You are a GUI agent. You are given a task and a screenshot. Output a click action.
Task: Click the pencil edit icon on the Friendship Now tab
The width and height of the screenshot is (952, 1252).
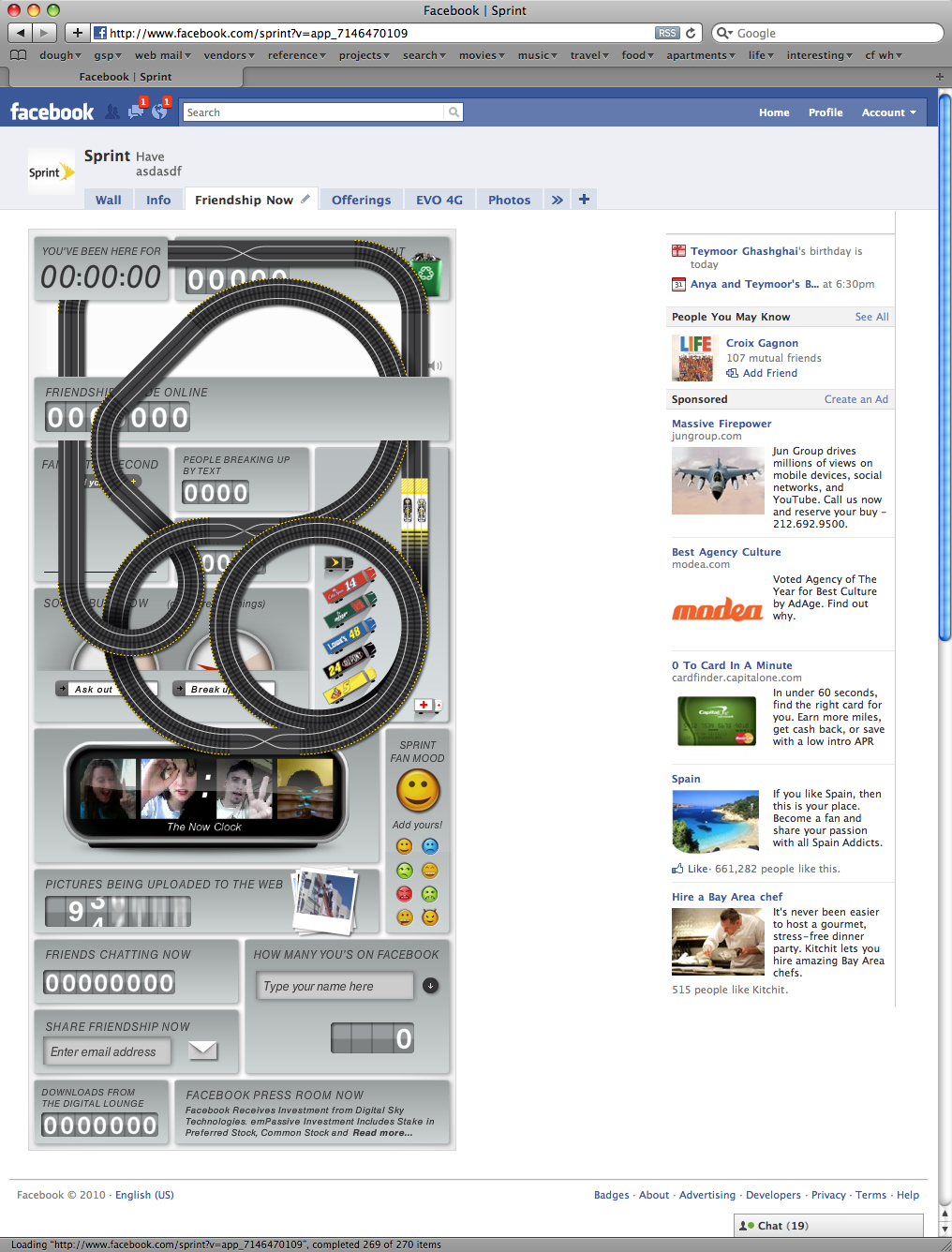pos(305,199)
